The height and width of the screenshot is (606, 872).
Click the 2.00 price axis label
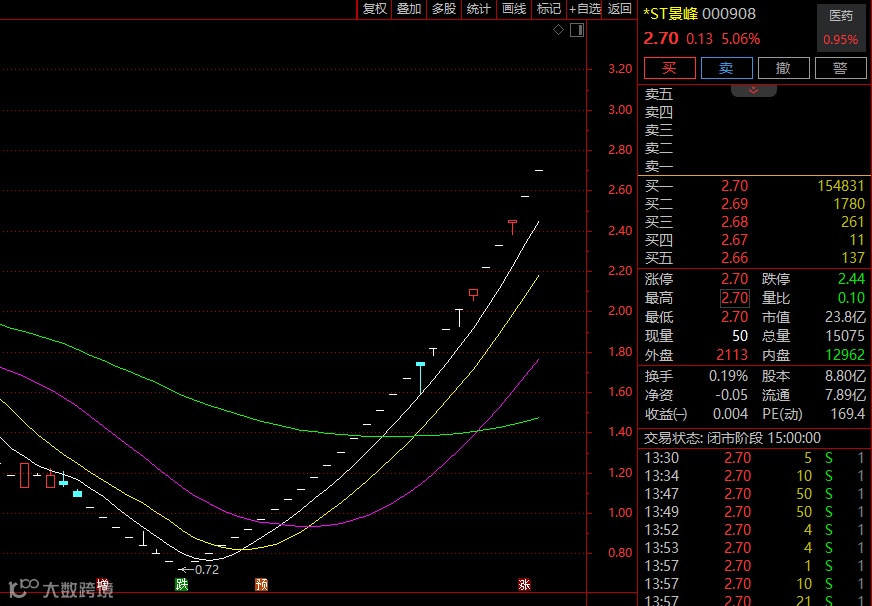pyautogui.click(x=620, y=311)
